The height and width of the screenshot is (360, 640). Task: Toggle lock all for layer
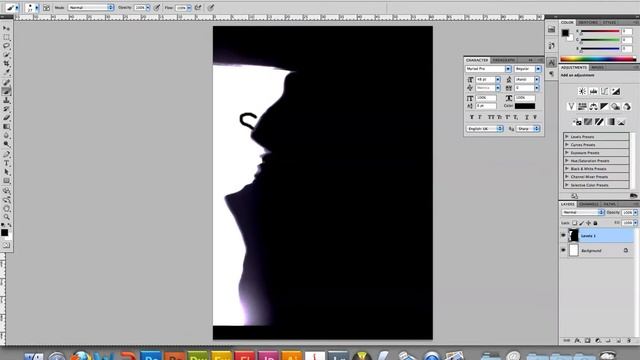click(595, 223)
